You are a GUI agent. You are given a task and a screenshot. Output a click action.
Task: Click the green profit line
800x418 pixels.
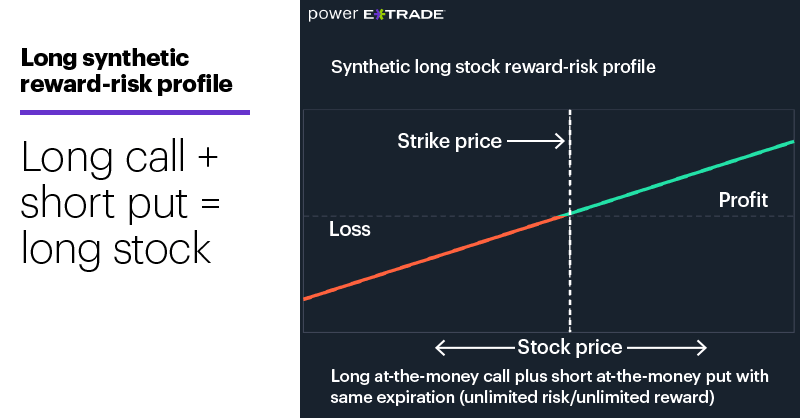coord(682,178)
